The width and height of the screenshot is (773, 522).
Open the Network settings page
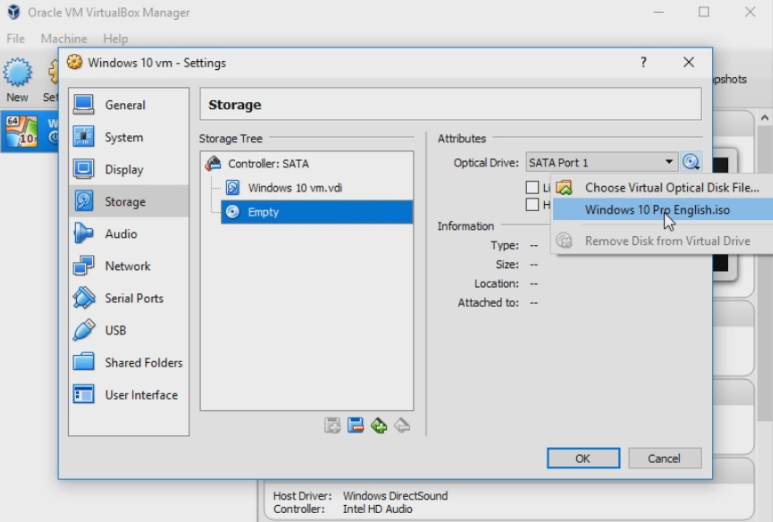128,266
